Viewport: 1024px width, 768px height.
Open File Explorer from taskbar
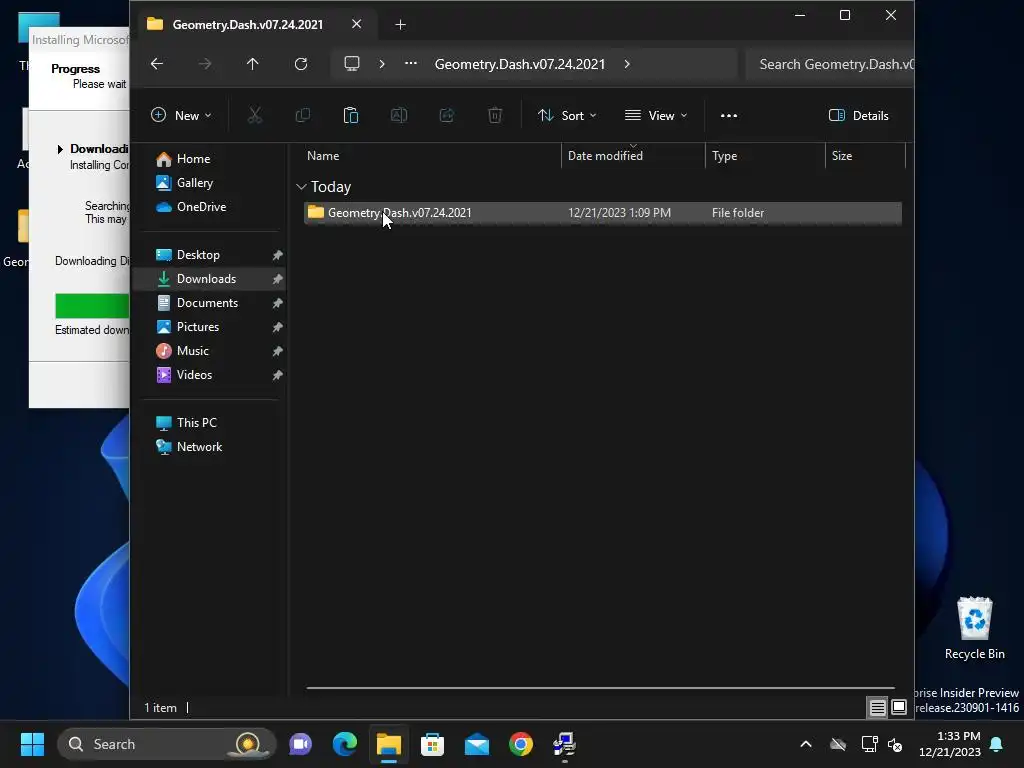point(389,744)
